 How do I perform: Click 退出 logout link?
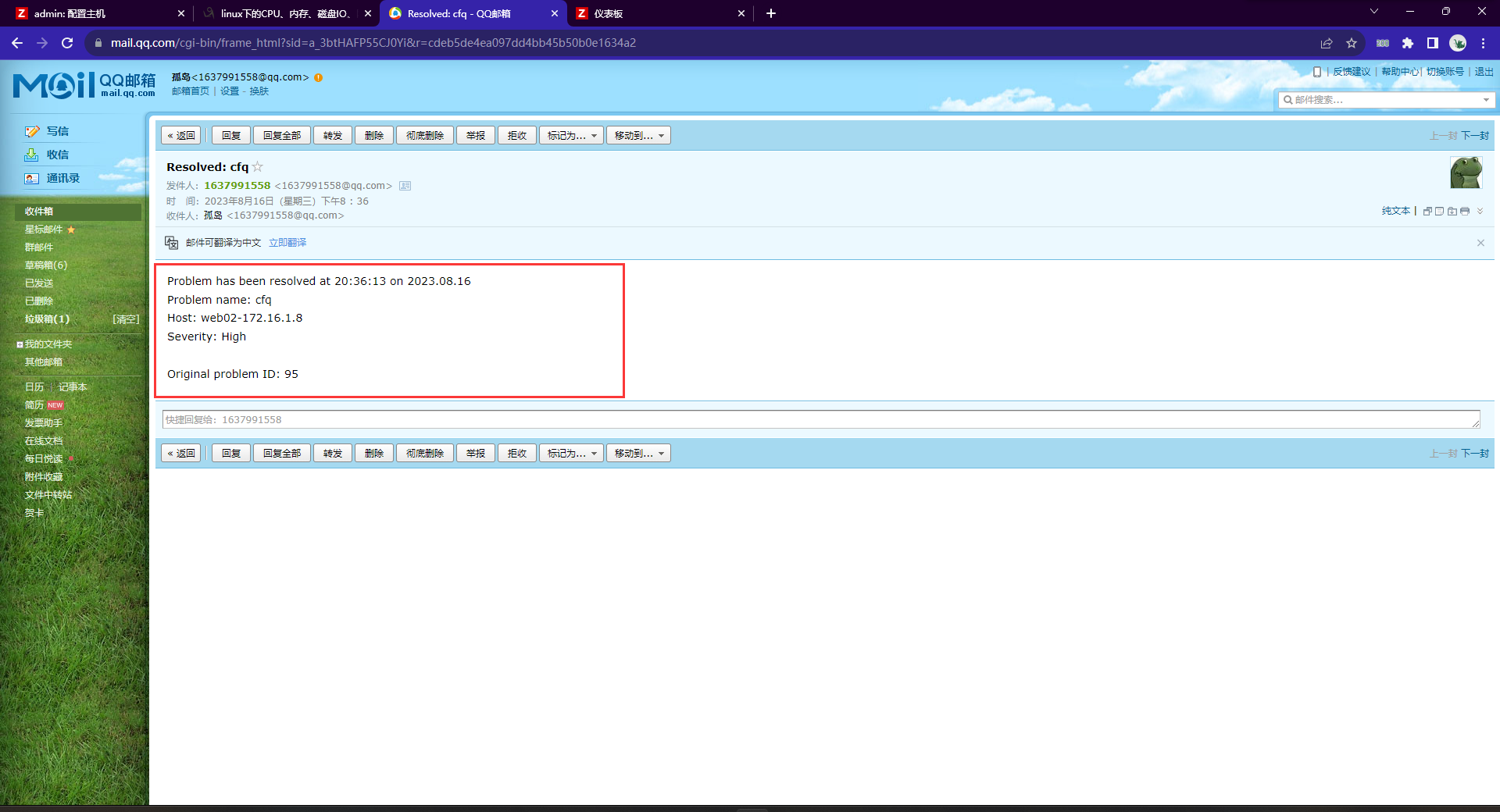1484,72
